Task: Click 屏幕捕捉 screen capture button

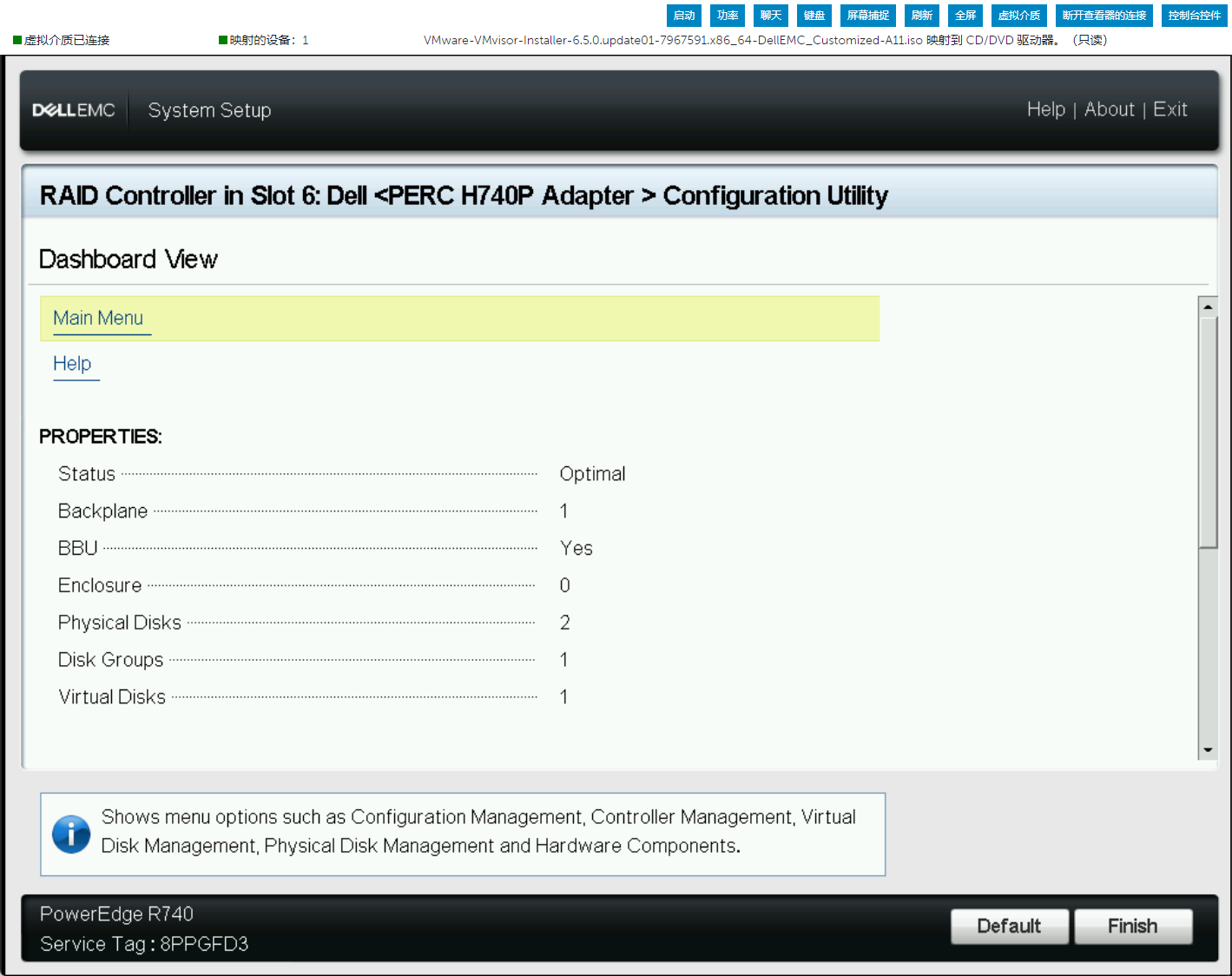Action: coord(868,16)
